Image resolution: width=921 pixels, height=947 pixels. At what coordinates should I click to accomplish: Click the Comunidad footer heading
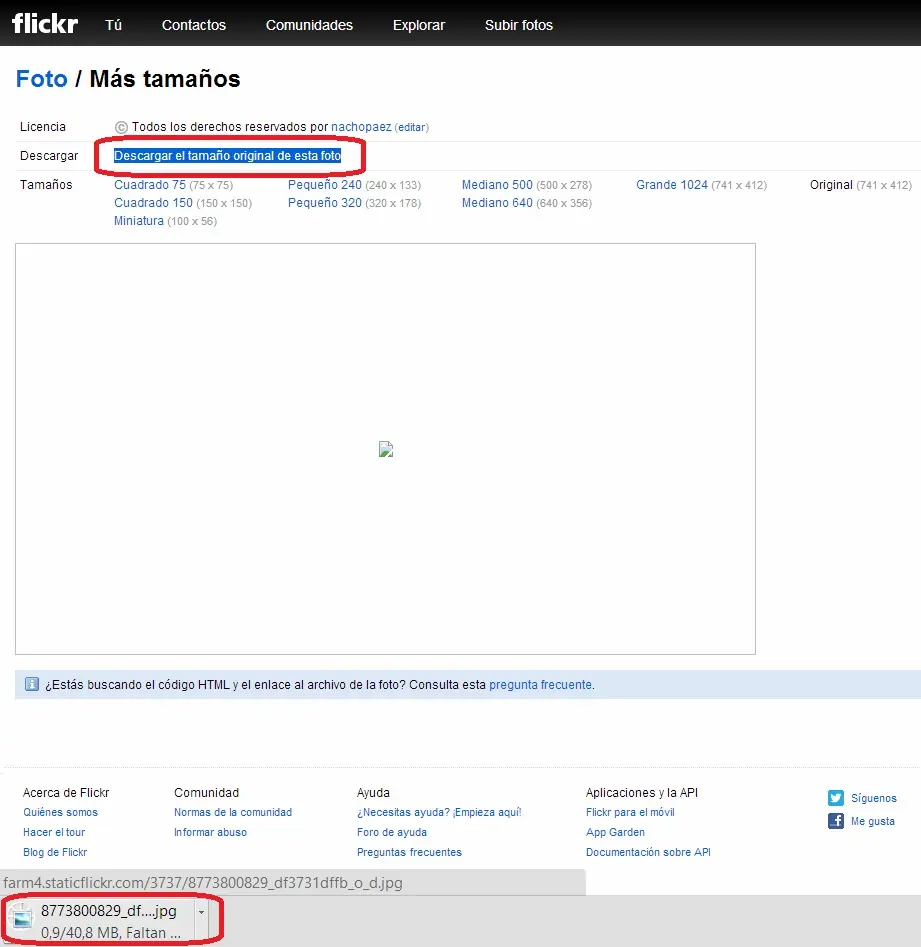tap(207, 792)
